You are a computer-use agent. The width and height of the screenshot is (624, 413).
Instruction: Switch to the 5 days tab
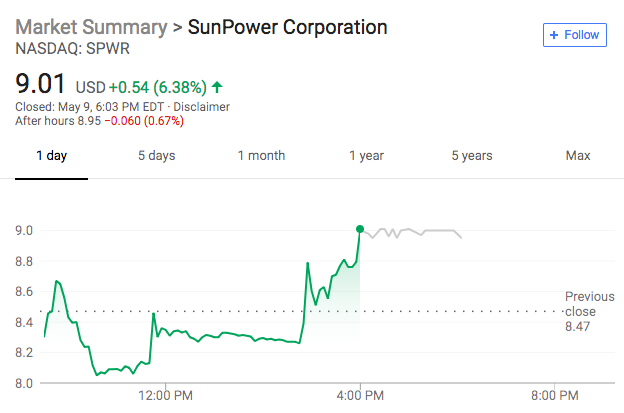pos(156,156)
